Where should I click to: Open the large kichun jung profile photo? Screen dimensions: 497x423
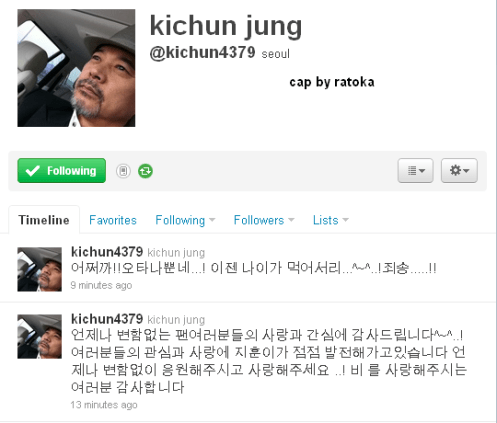tap(76, 68)
